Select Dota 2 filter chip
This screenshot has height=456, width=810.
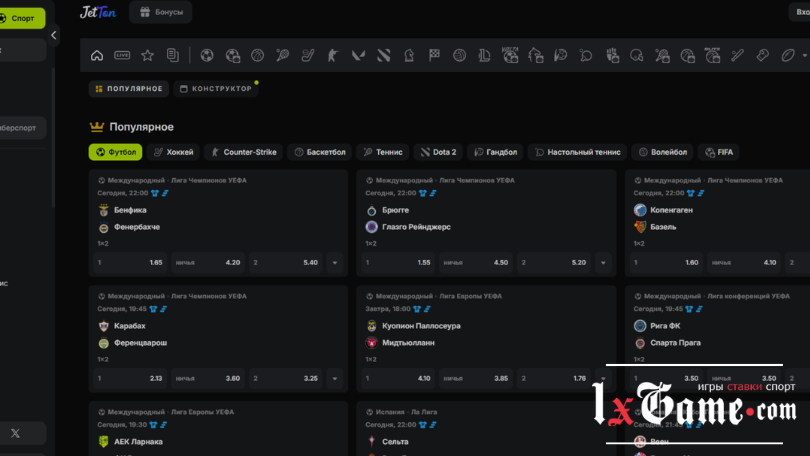tap(438, 152)
